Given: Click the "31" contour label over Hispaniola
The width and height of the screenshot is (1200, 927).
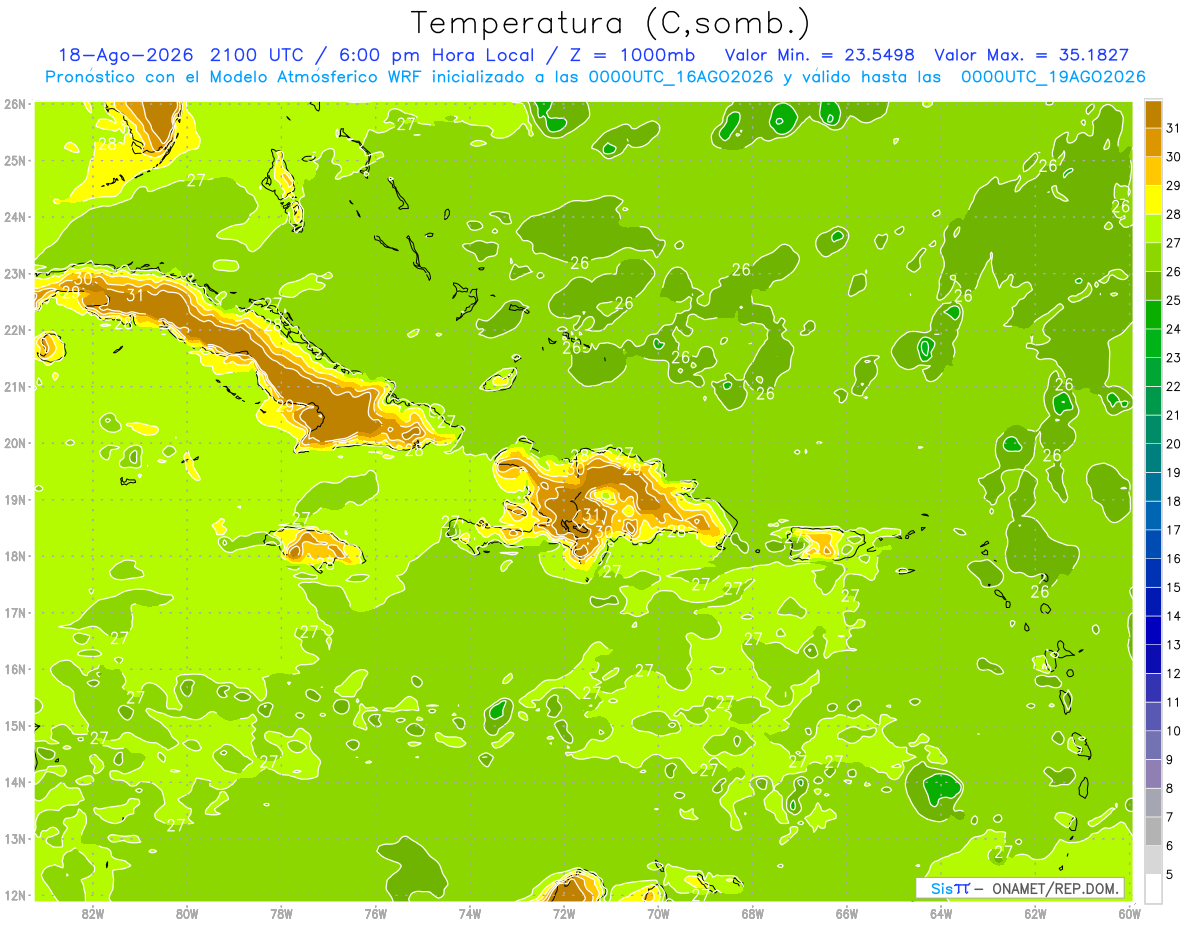Looking at the screenshot, I should pos(593,516).
